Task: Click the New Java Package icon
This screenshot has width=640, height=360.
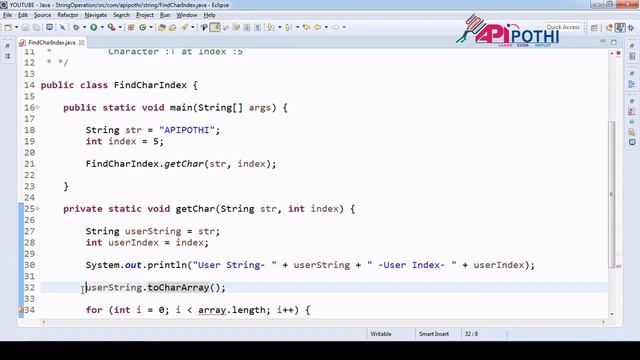Action: tap(131, 27)
